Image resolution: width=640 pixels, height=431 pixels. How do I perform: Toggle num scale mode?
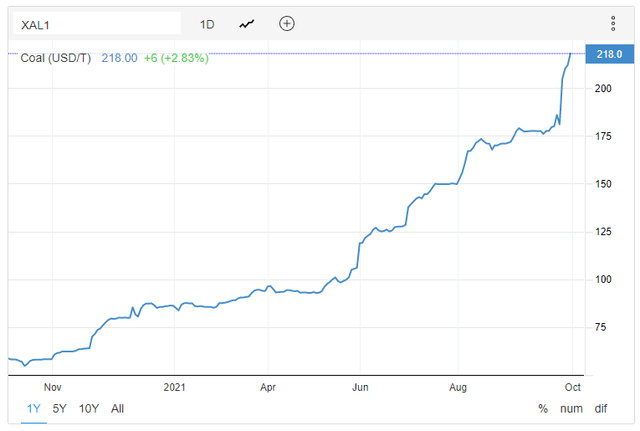[571, 409]
